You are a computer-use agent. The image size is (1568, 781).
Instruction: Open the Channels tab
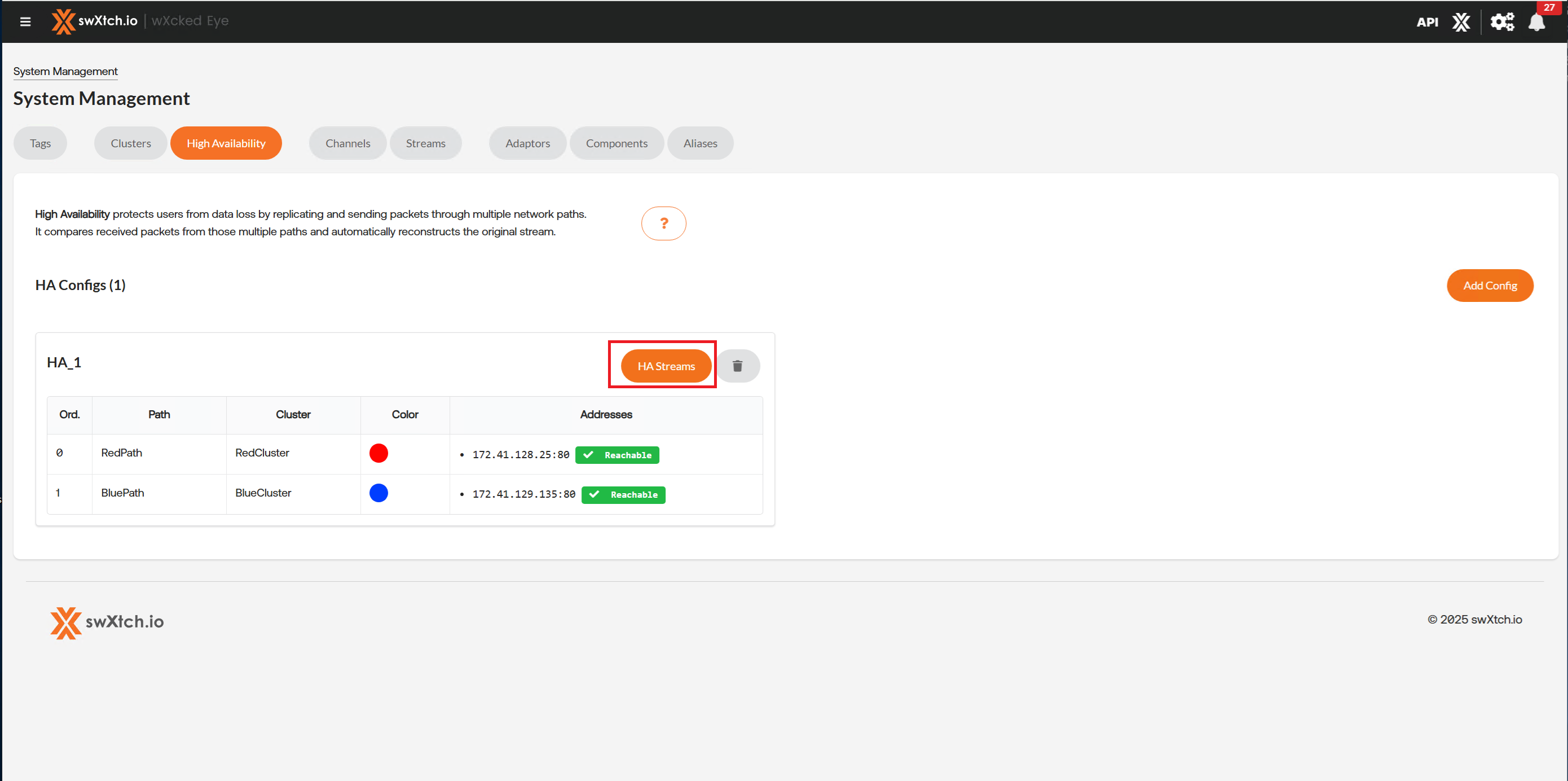[x=347, y=143]
